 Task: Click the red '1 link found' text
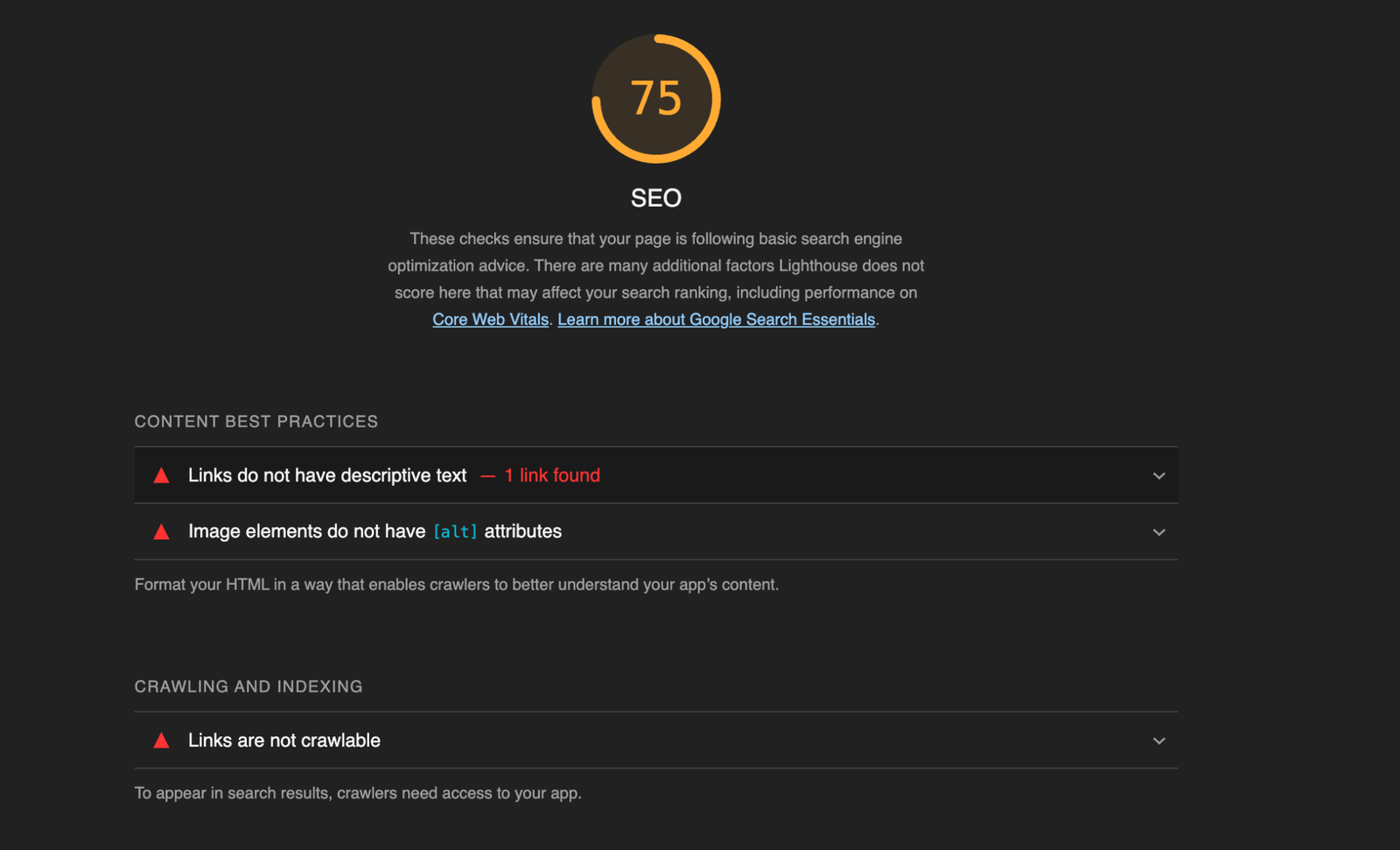pyautogui.click(x=551, y=475)
